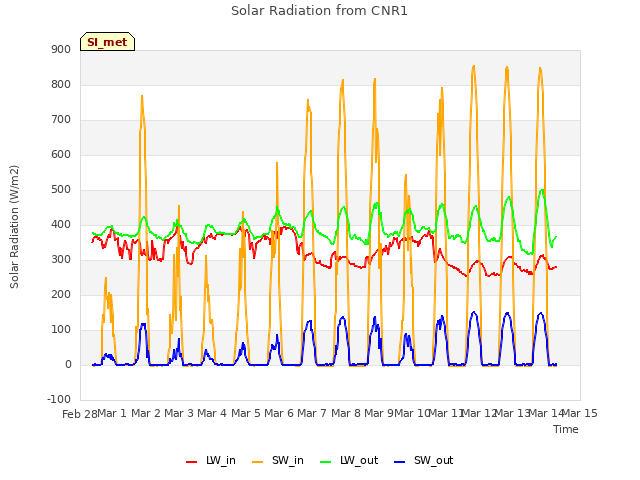Click the 900 y-axis tick label
This screenshot has width=640, height=480.
pyautogui.click(x=61, y=50)
